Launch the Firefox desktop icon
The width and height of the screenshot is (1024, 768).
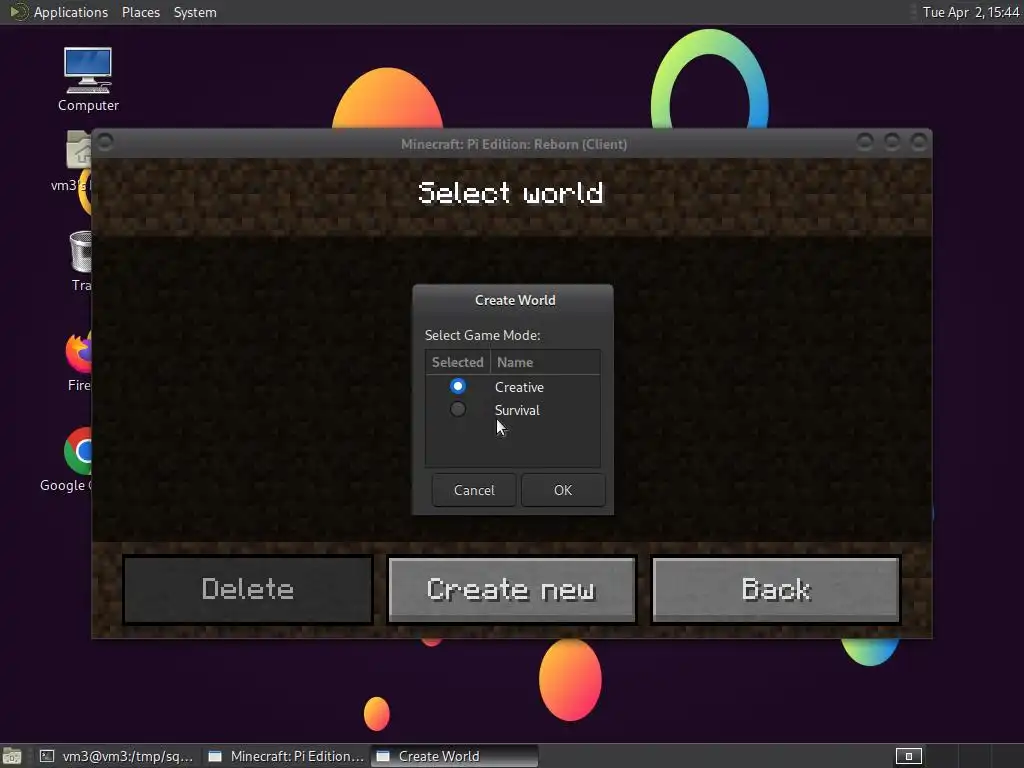79,360
